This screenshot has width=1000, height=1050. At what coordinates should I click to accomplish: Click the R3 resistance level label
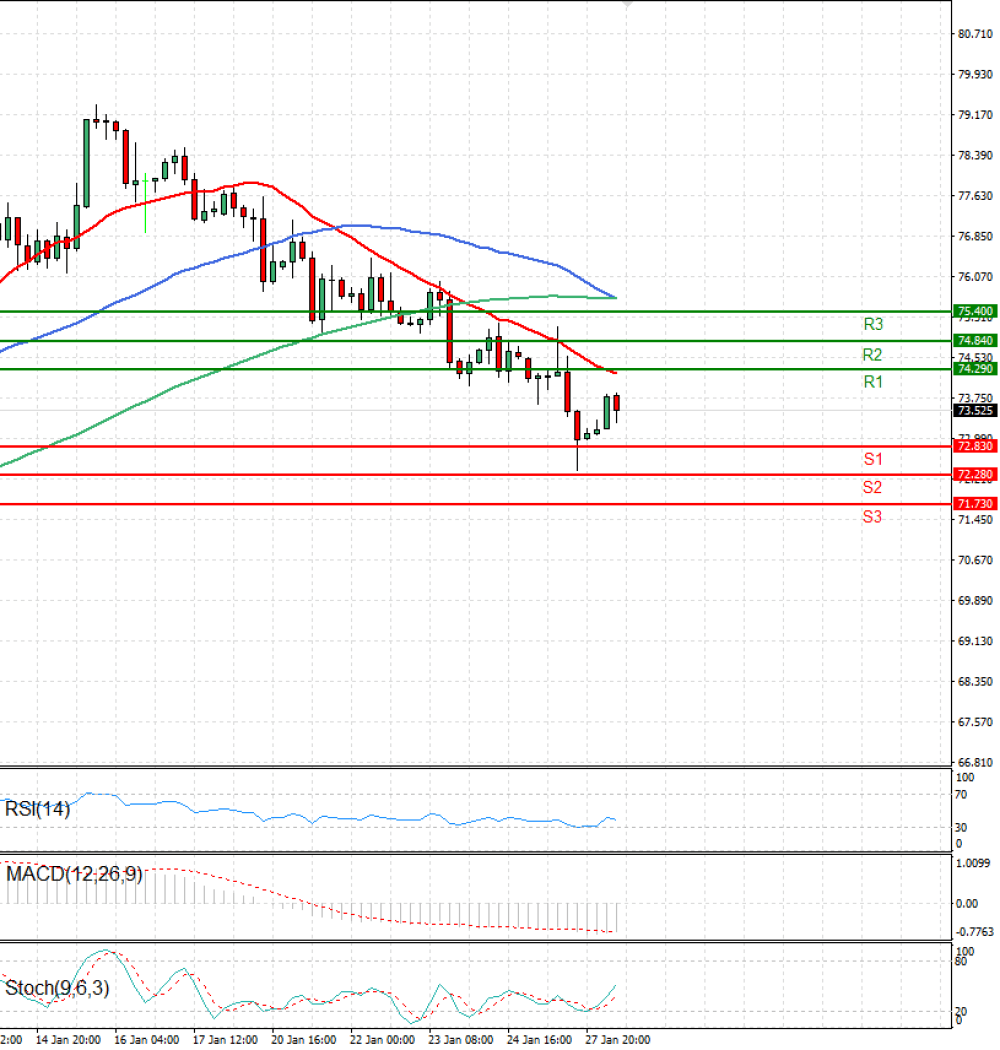coord(873,325)
